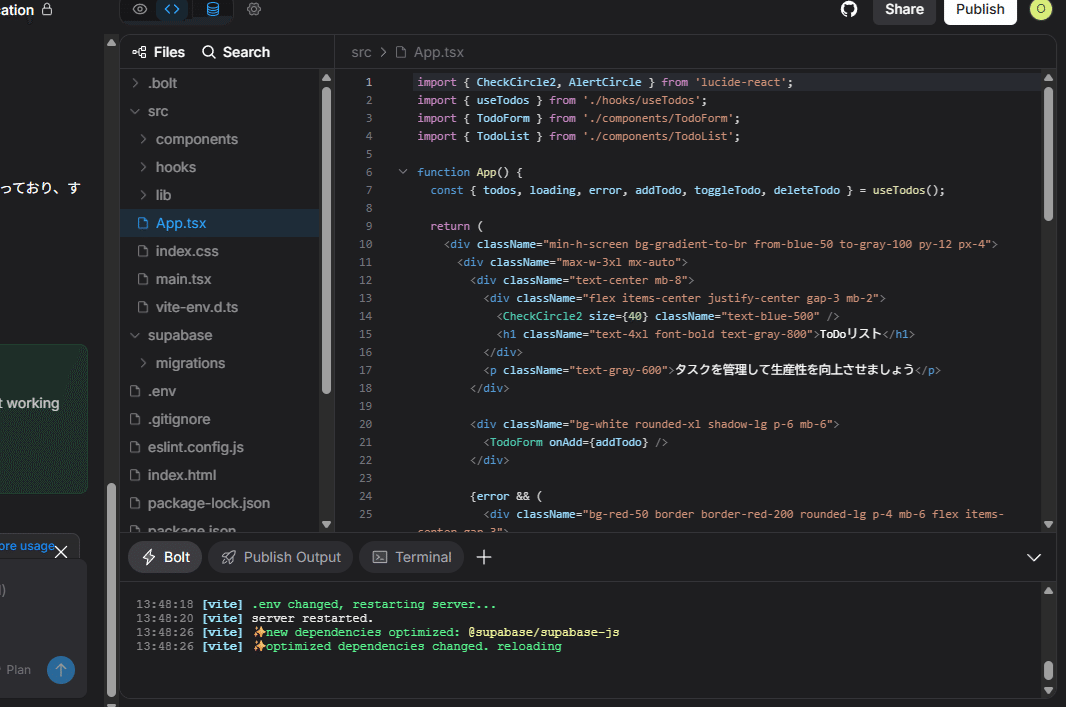
Task: Add a new terminal with plus icon
Action: point(484,557)
